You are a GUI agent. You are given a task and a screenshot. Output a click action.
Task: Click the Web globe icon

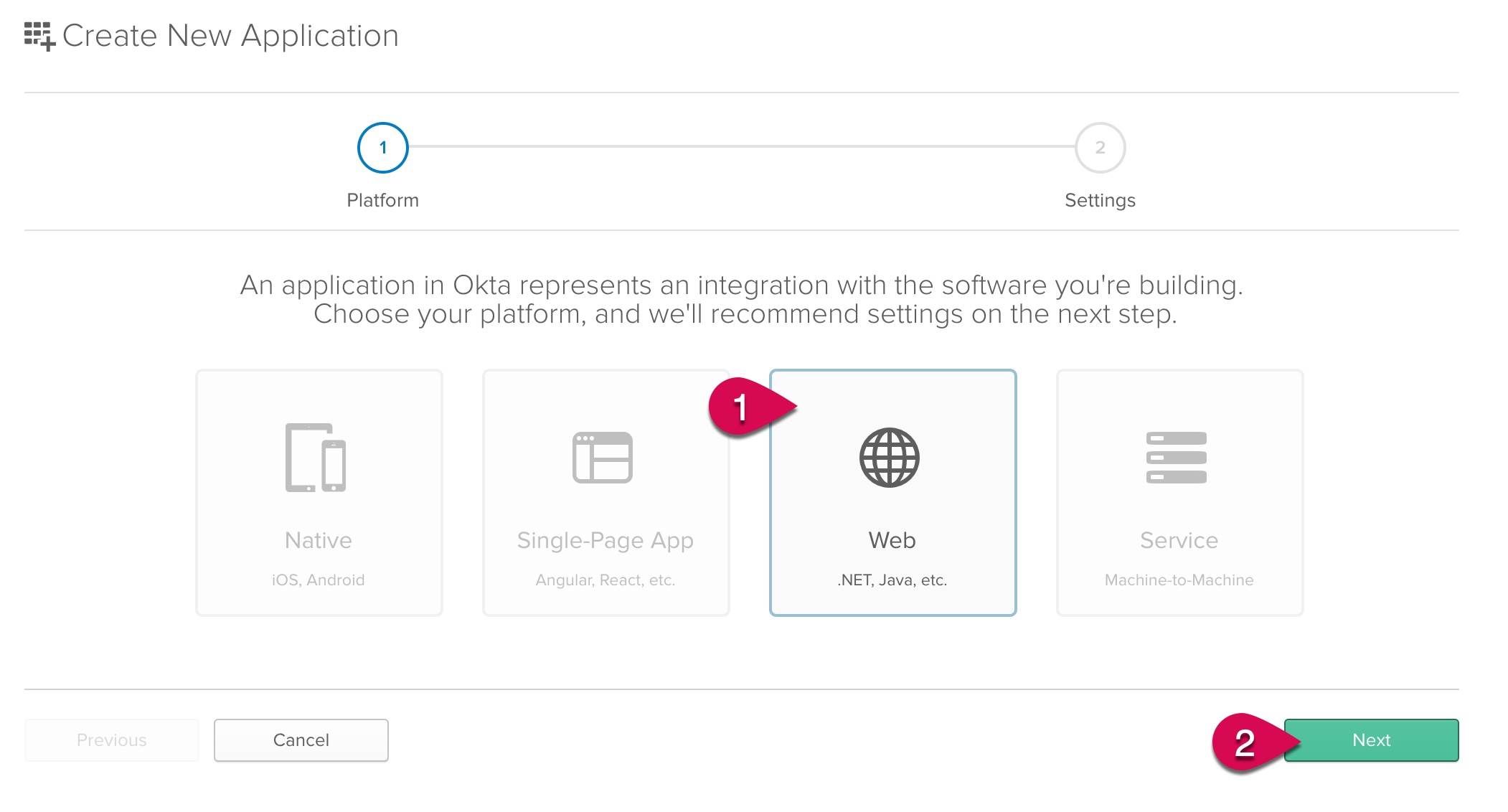[x=890, y=458]
